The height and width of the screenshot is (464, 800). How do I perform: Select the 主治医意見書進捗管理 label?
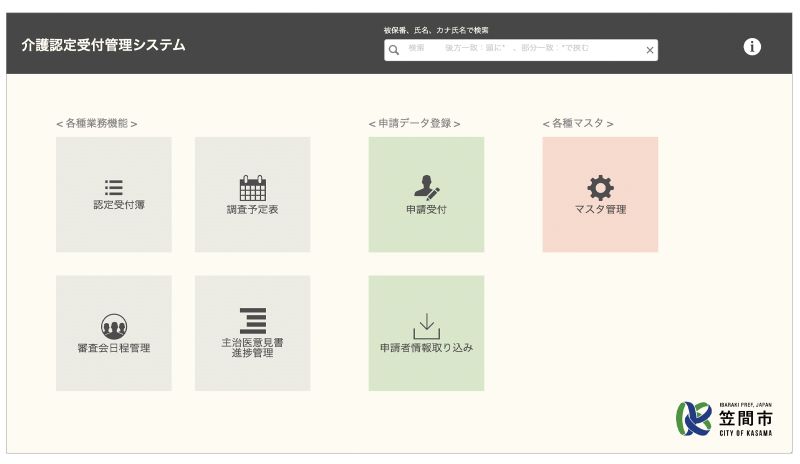tap(252, 347)
